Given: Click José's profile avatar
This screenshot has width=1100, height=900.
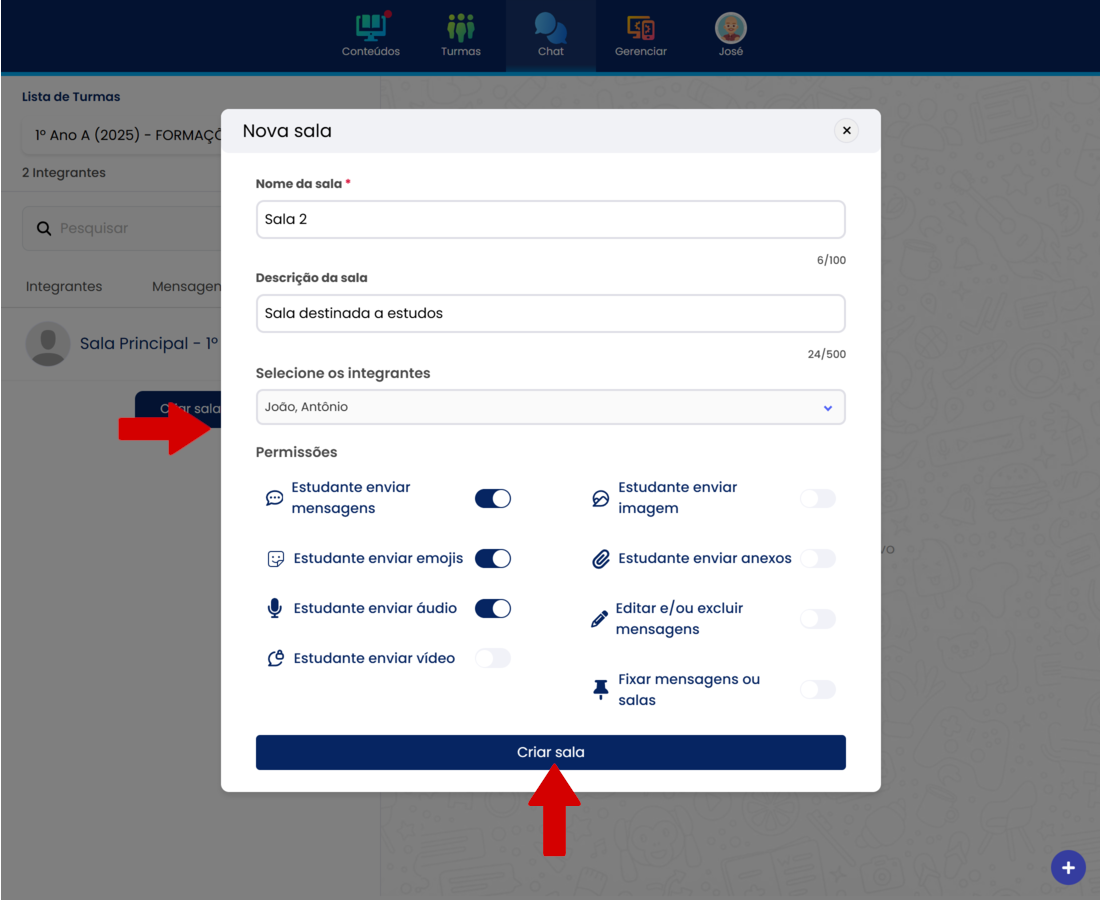Looking at the screenshot, I should pyautogui.click(x=731, y=28).
